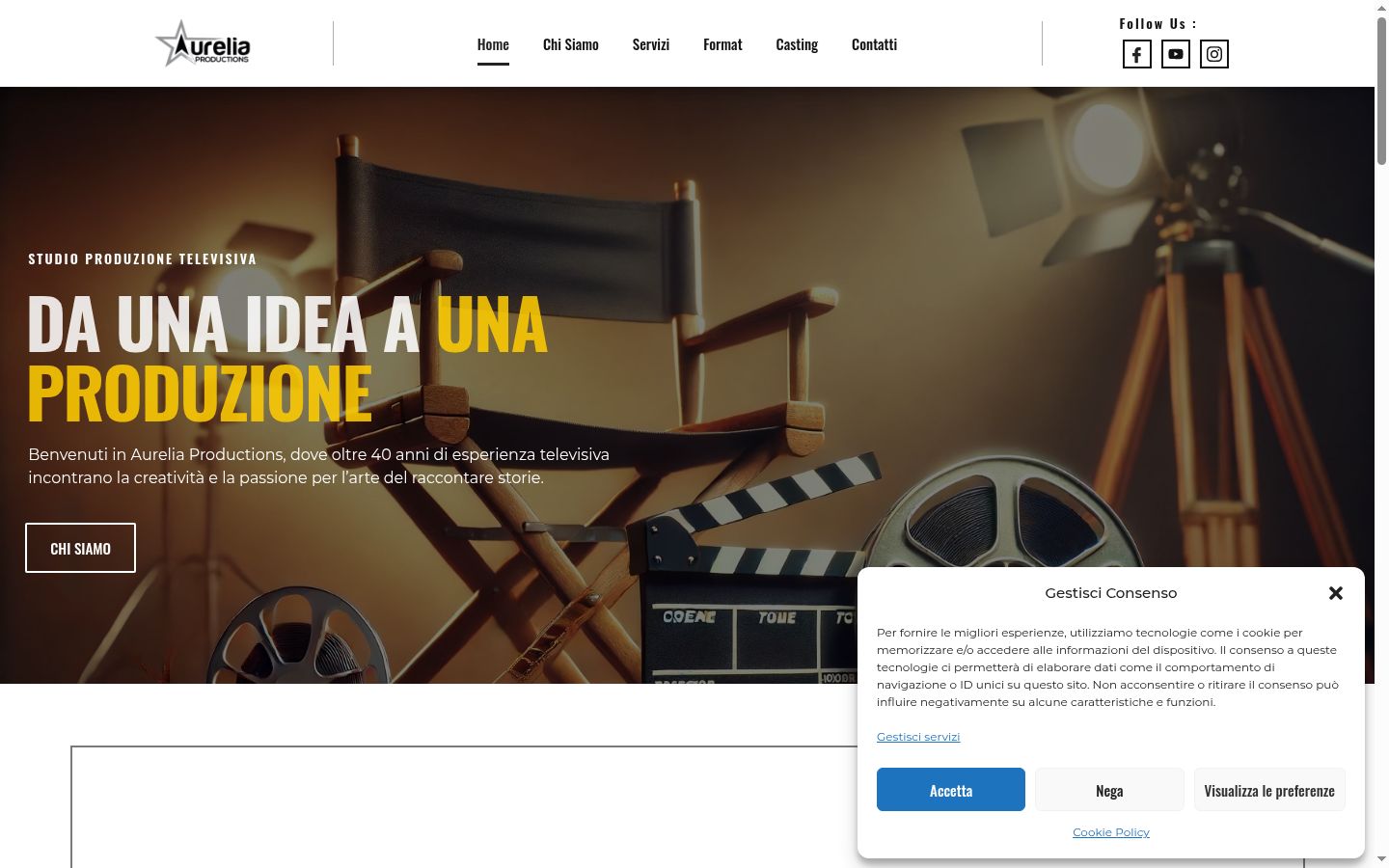
Task: Open the Gestisci servizi link
Action: [x=918, y=737]
